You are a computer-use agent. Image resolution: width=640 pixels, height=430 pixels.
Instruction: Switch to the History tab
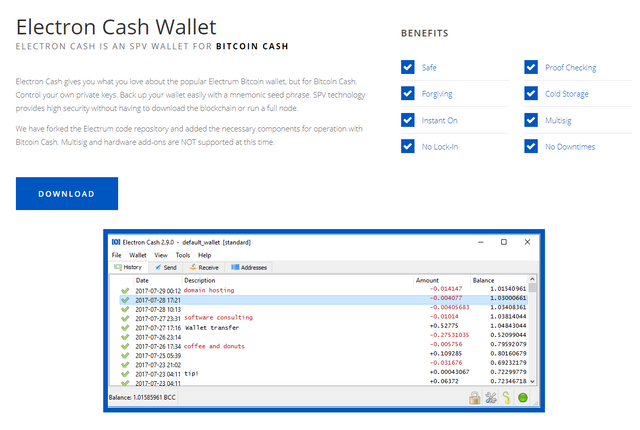click(x=128, y=267)
